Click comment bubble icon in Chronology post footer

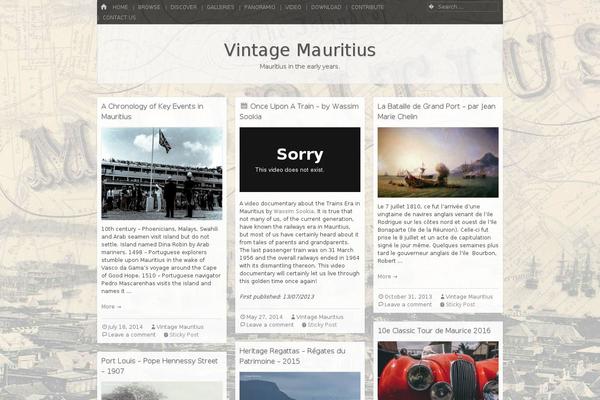click(104, 335)
